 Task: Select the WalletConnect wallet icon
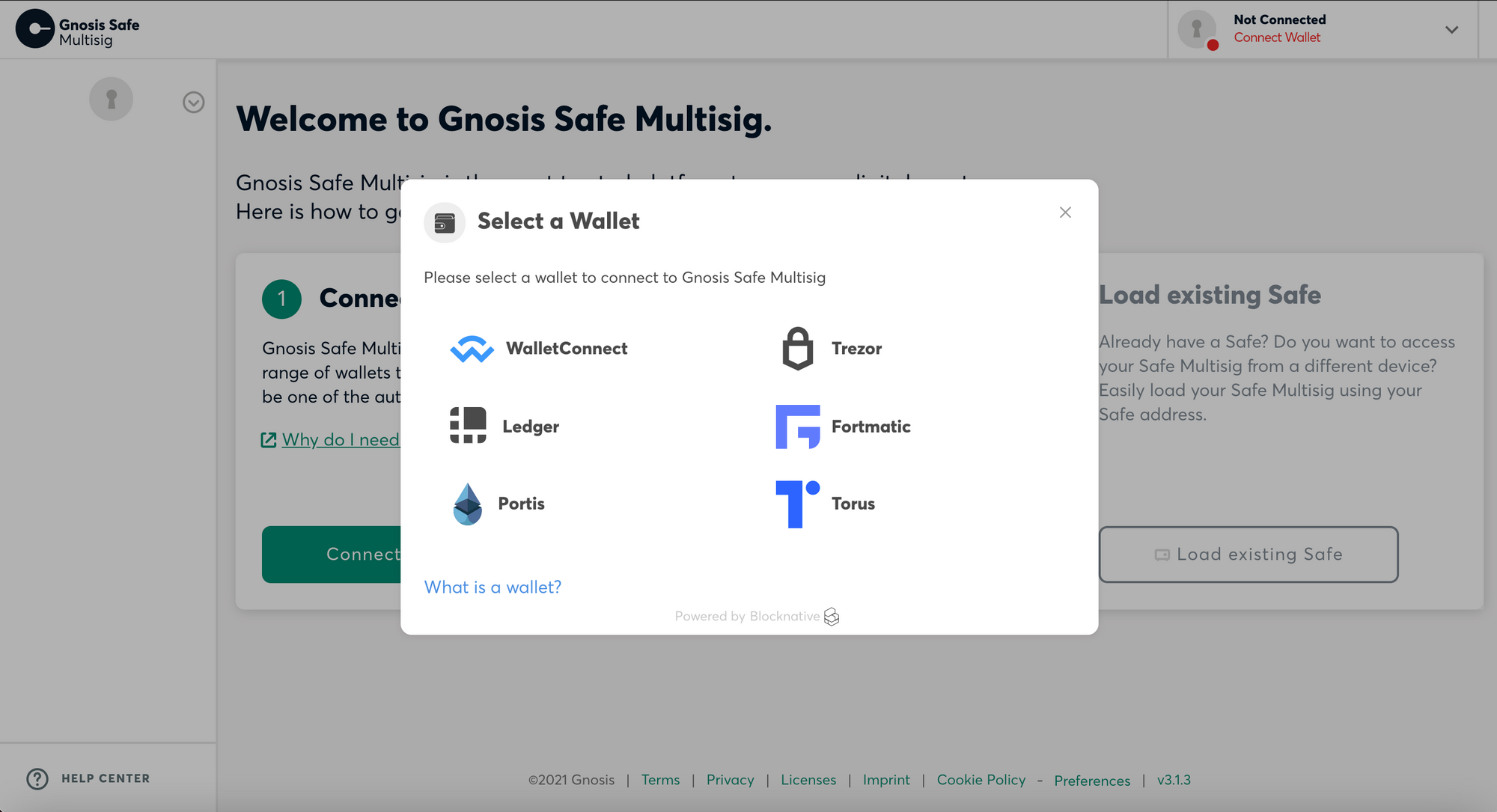[x=472, y=349]
